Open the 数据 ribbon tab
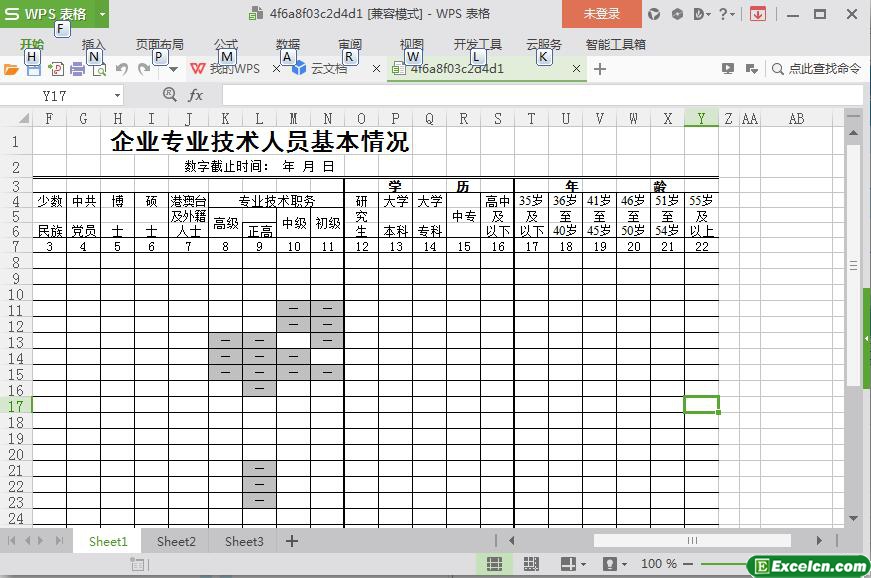Image resolution: width=871 pixels, height=578 pixels. tap(288, 44)
